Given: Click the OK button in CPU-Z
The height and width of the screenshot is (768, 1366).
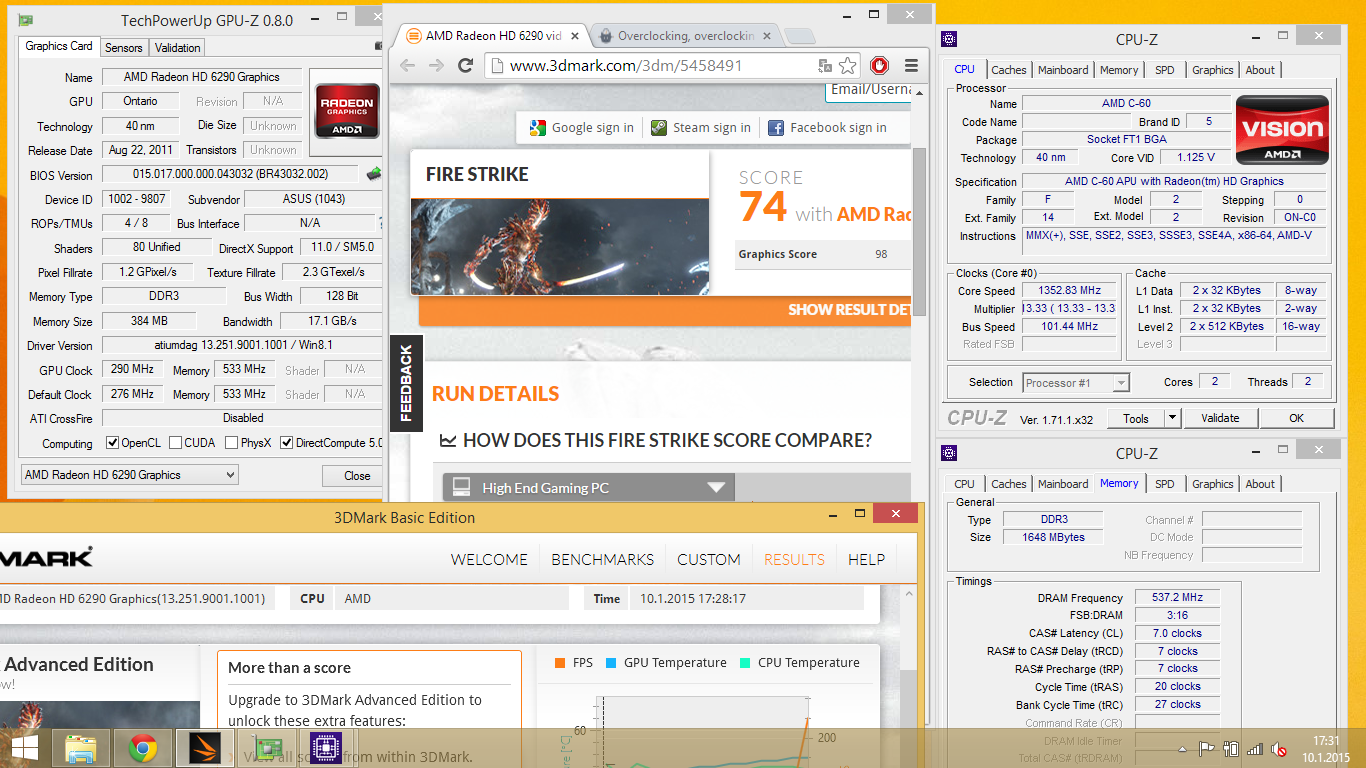Looking at the screenshot, I should click(1296, 418).
